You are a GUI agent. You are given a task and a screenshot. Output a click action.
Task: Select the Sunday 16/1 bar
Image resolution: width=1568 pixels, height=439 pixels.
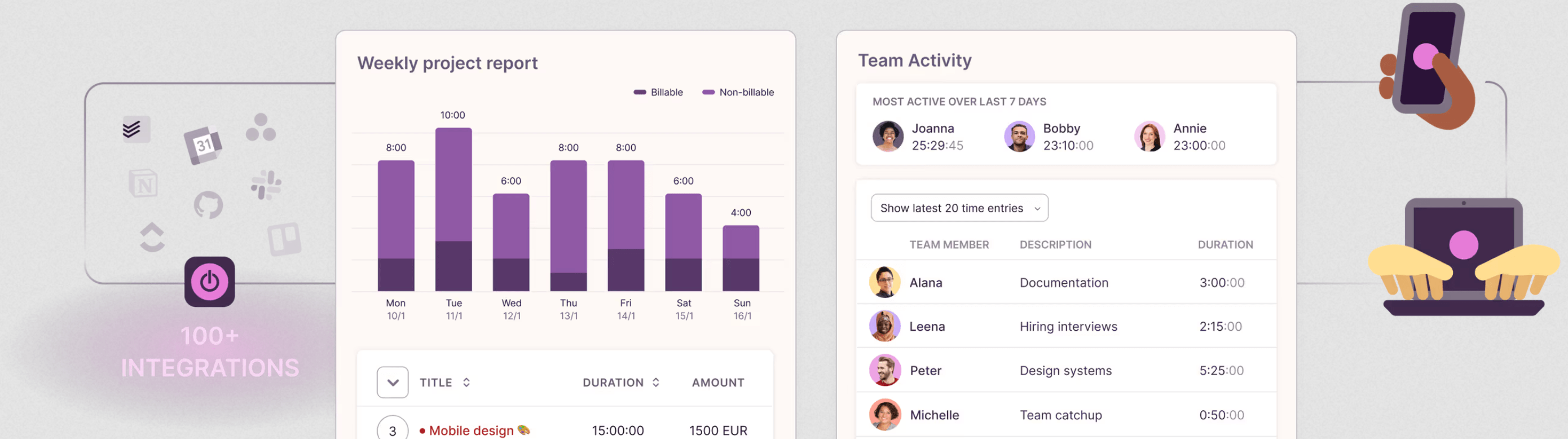click(x=741, y=258)
